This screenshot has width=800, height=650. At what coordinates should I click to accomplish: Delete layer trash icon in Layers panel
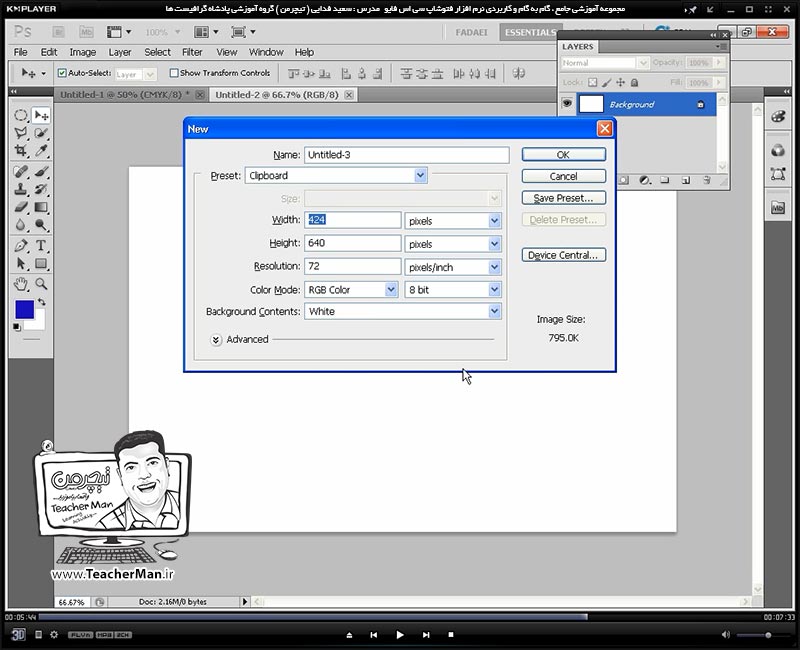click(x=707, y=180)
